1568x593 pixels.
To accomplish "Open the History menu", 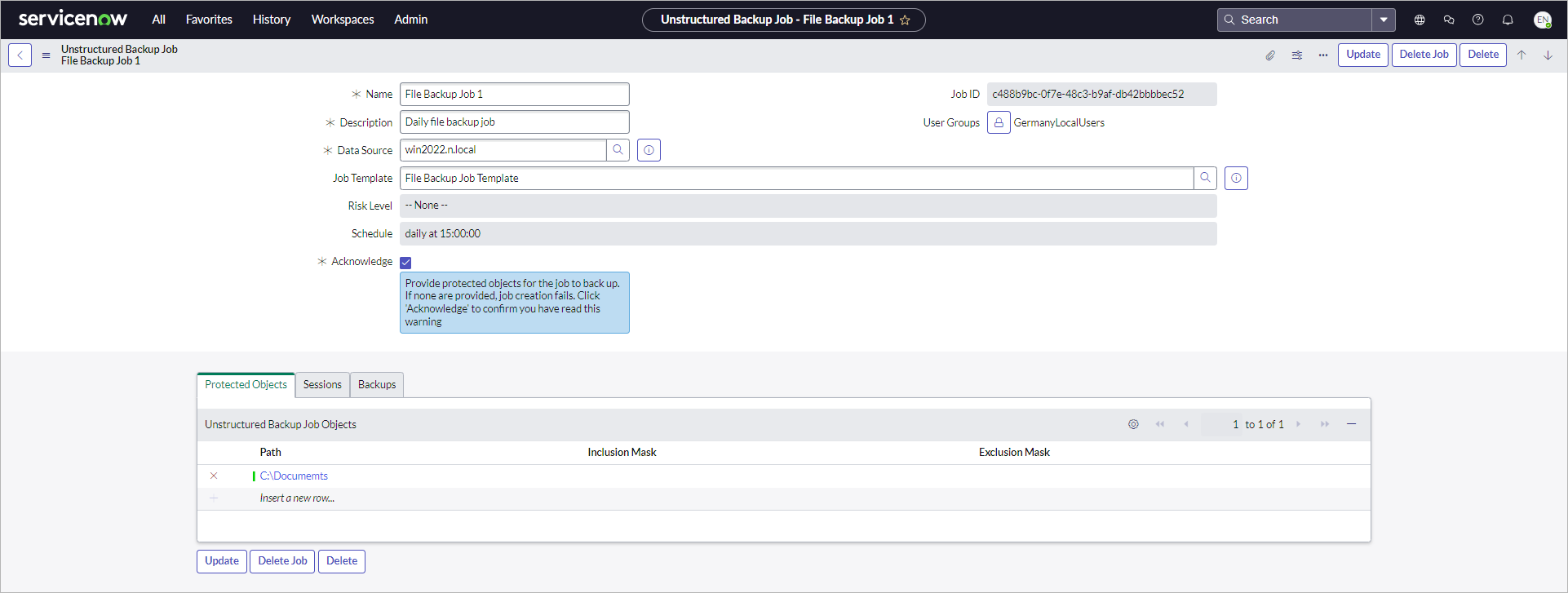I will tap(272, 20).
